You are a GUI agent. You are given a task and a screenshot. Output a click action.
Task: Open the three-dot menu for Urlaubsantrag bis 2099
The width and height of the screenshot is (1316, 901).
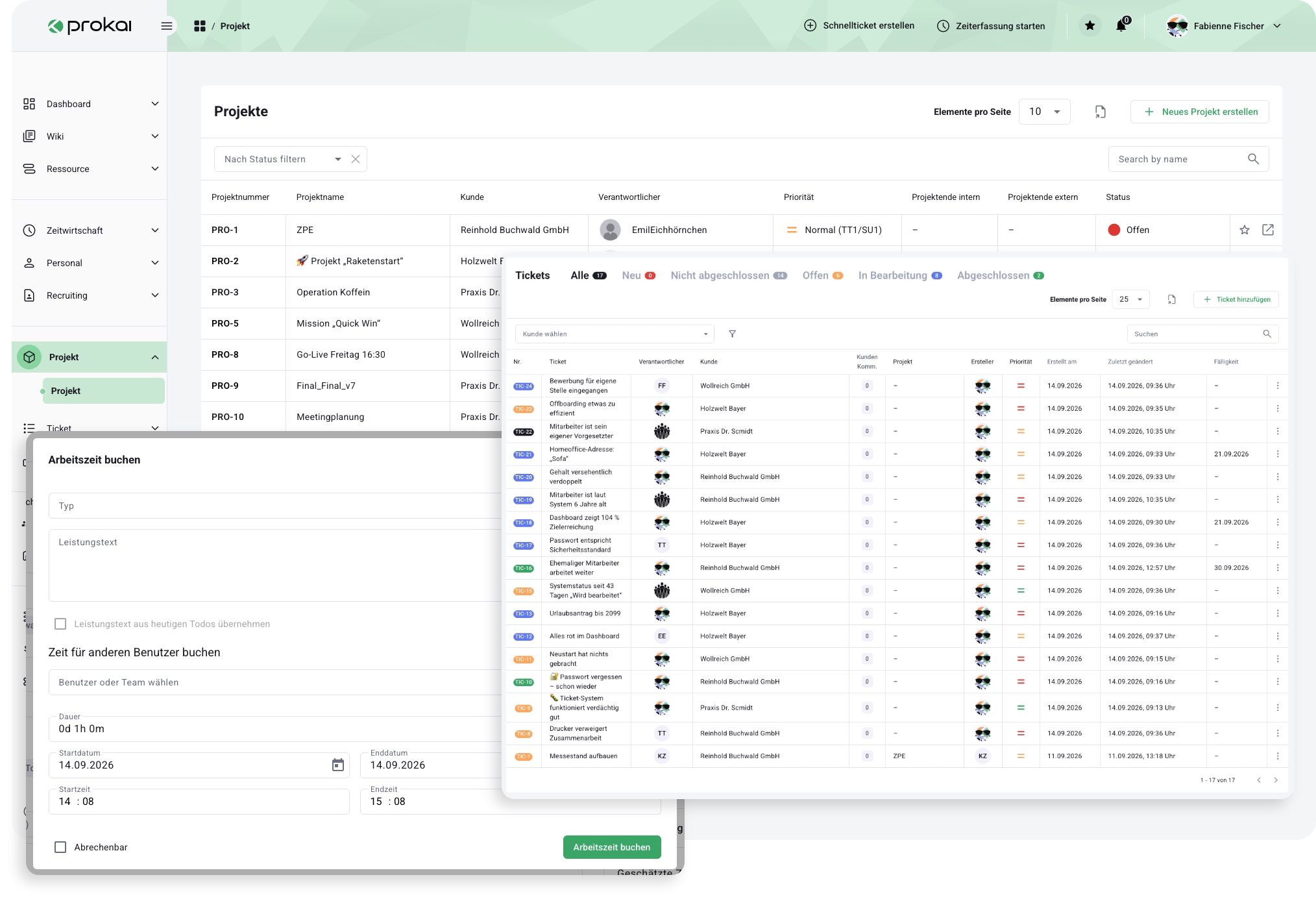pos(1278,613)
